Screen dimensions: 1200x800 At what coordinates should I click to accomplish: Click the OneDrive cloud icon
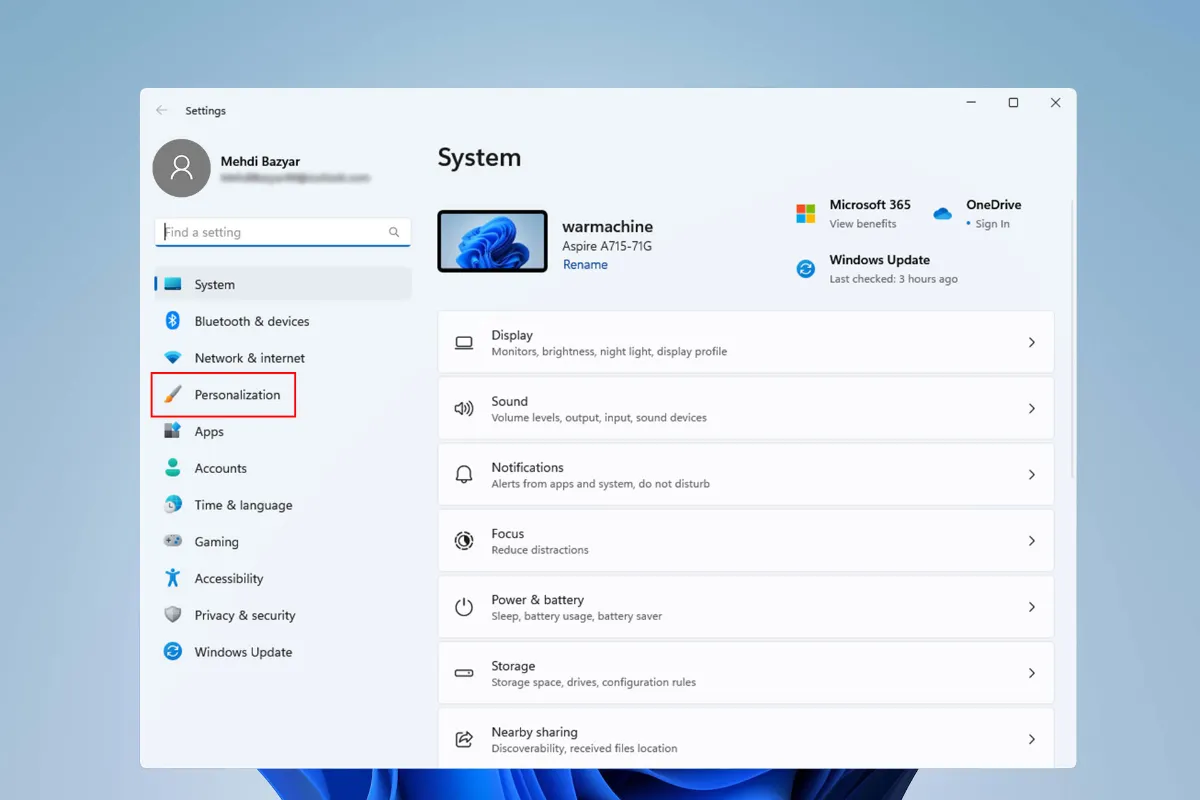[x=942, y=213]
